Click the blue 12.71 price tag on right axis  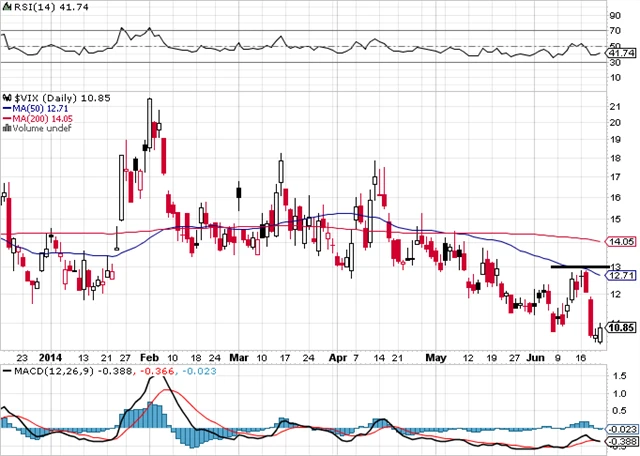(x=621, y=274)
